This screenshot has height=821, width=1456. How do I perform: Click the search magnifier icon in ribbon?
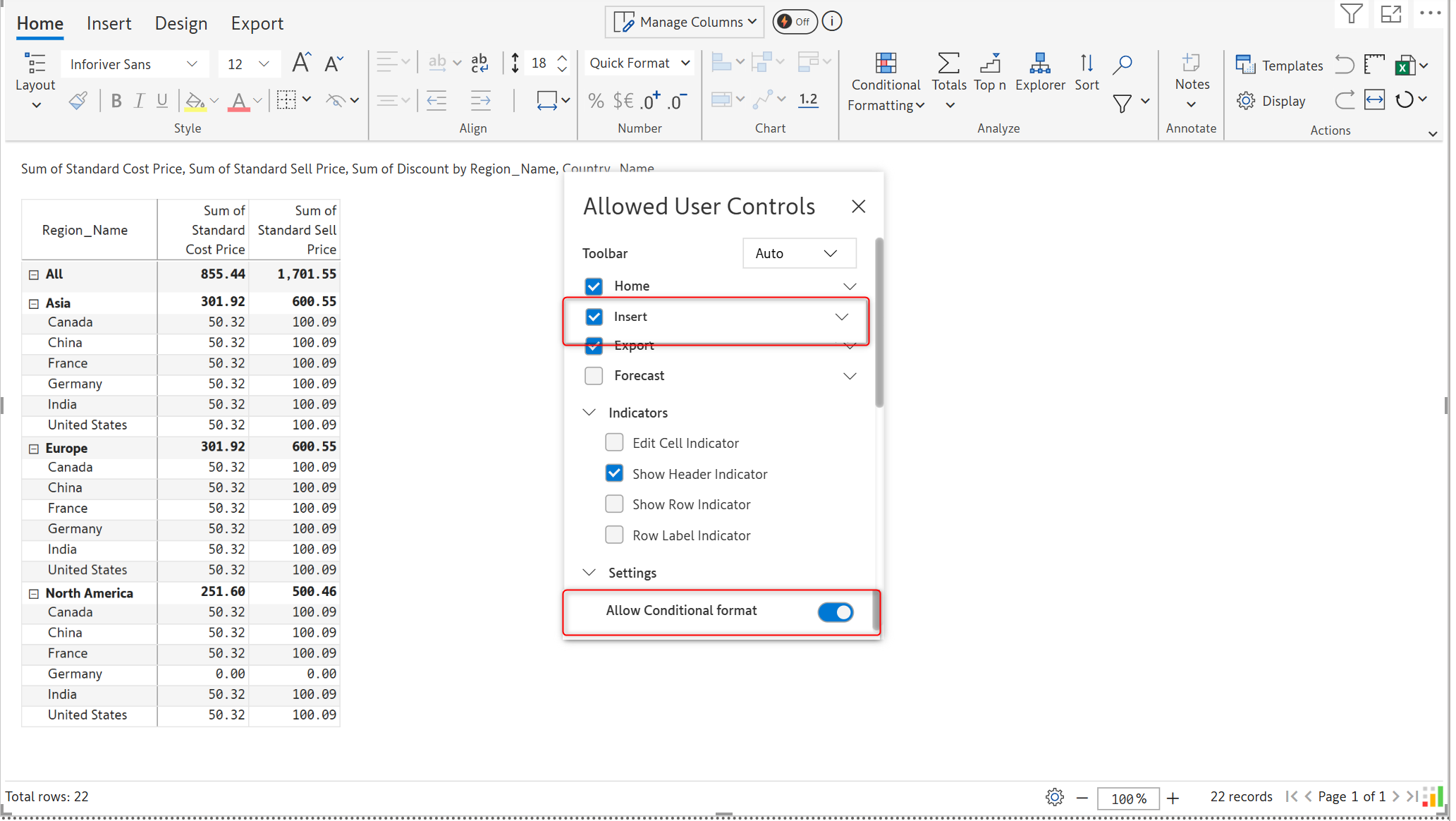click(1122, 64)
